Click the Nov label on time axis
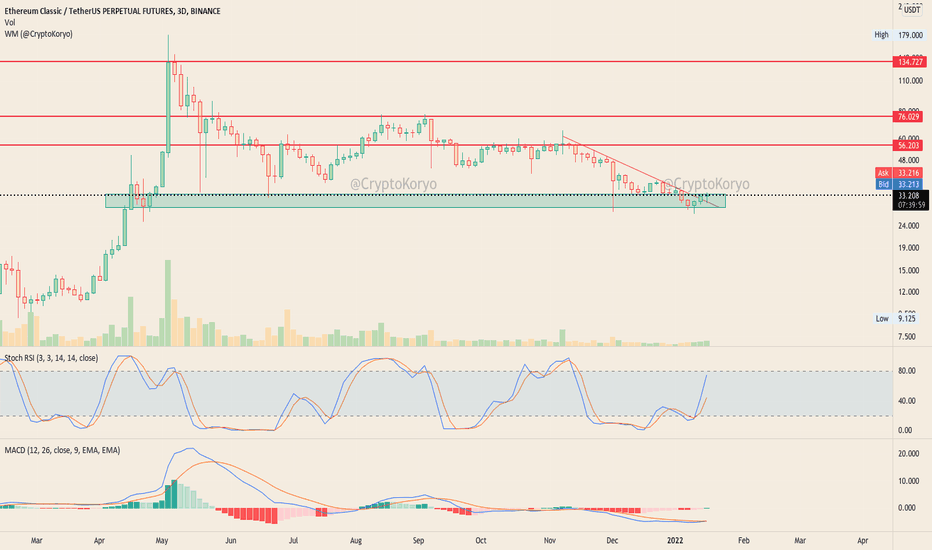Image resolution: width=932 pixels, height=550 pixels. (550, 540)
